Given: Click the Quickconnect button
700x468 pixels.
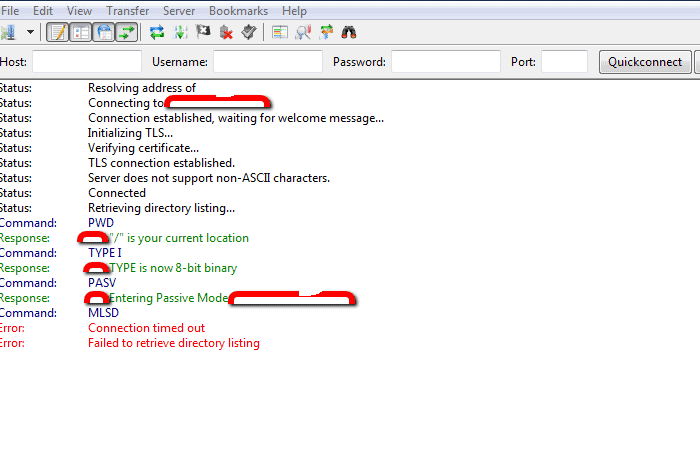Looking at the screenshot, I should (645, 62).
